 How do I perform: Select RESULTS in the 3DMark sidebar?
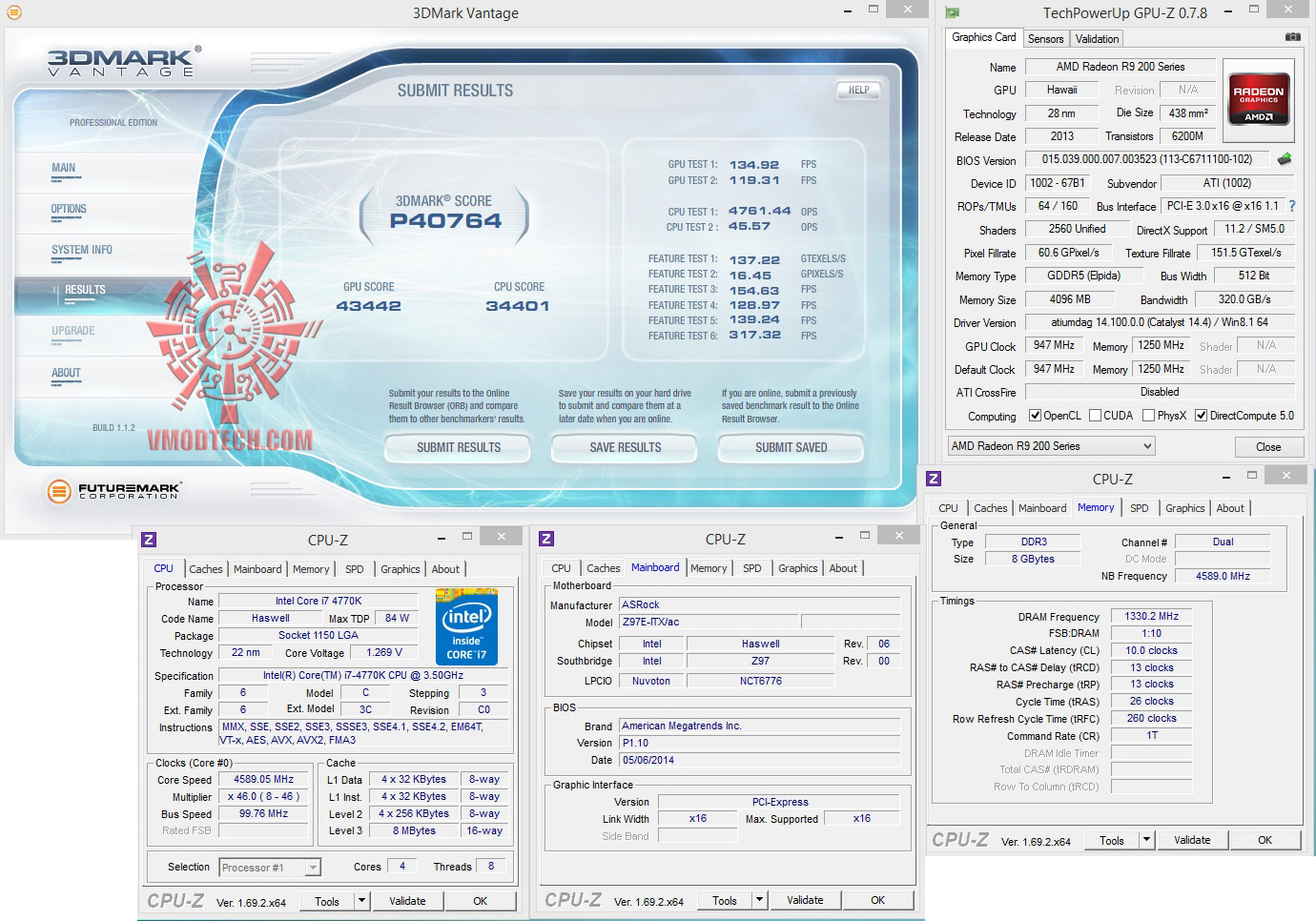pos(86,291)
